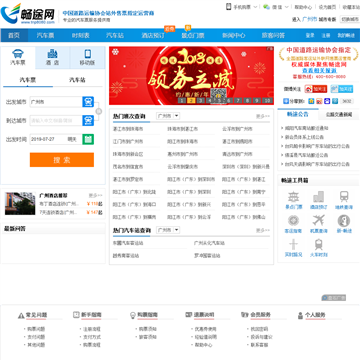Select banner slide indicator 10
This screenshot has width=360, height=360.
pyautogui.click(x=267, y=100)
